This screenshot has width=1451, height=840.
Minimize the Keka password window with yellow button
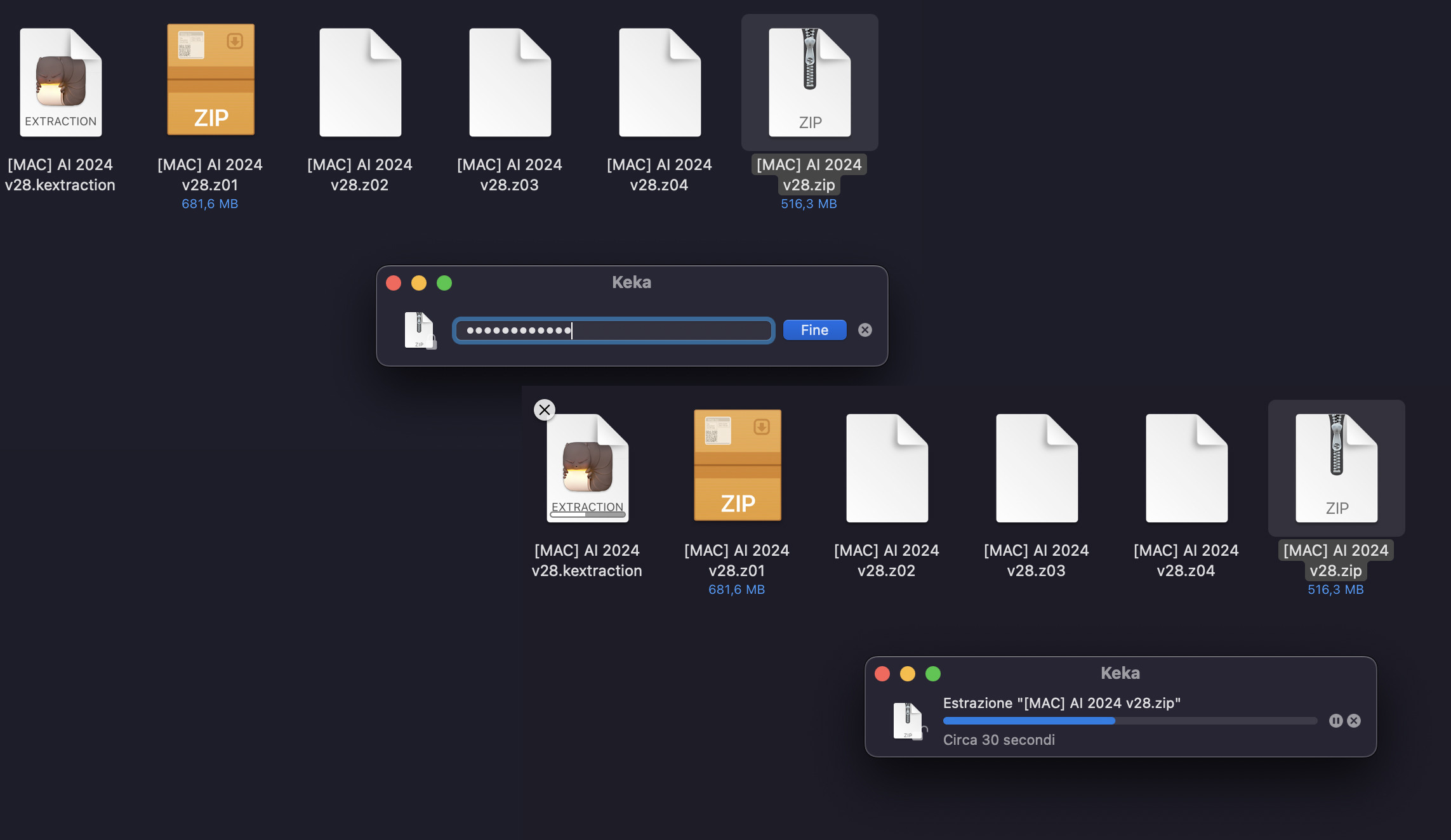click(x=419, y=283)
